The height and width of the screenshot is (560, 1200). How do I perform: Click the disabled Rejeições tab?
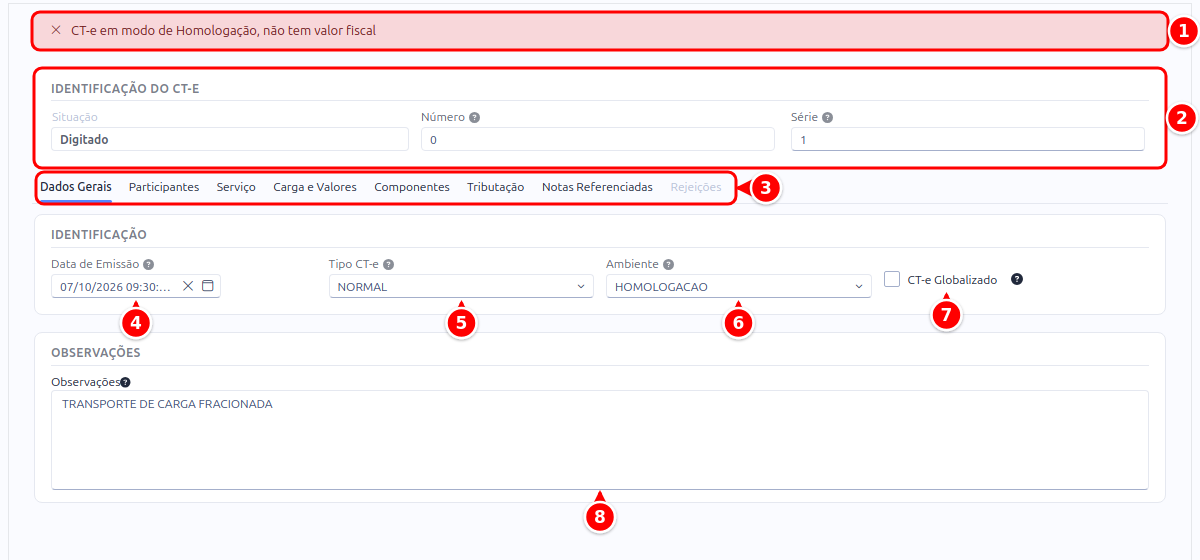point(696,187)
